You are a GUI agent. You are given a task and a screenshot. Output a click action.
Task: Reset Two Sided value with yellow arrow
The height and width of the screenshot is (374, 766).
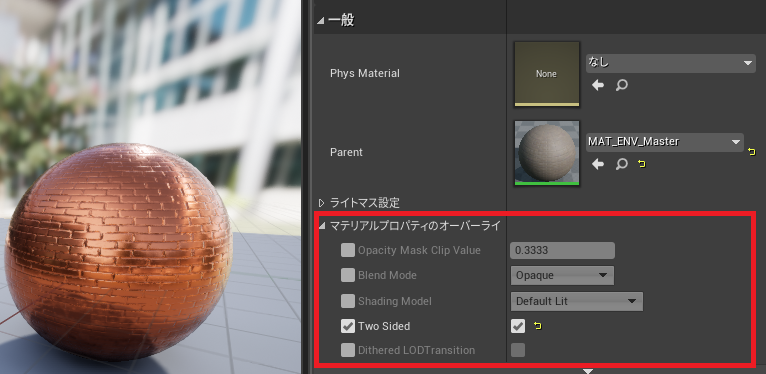538,326
